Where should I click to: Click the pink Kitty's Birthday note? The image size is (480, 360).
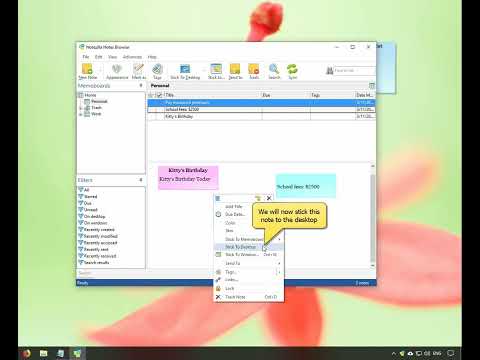click(x=188, y=178)
